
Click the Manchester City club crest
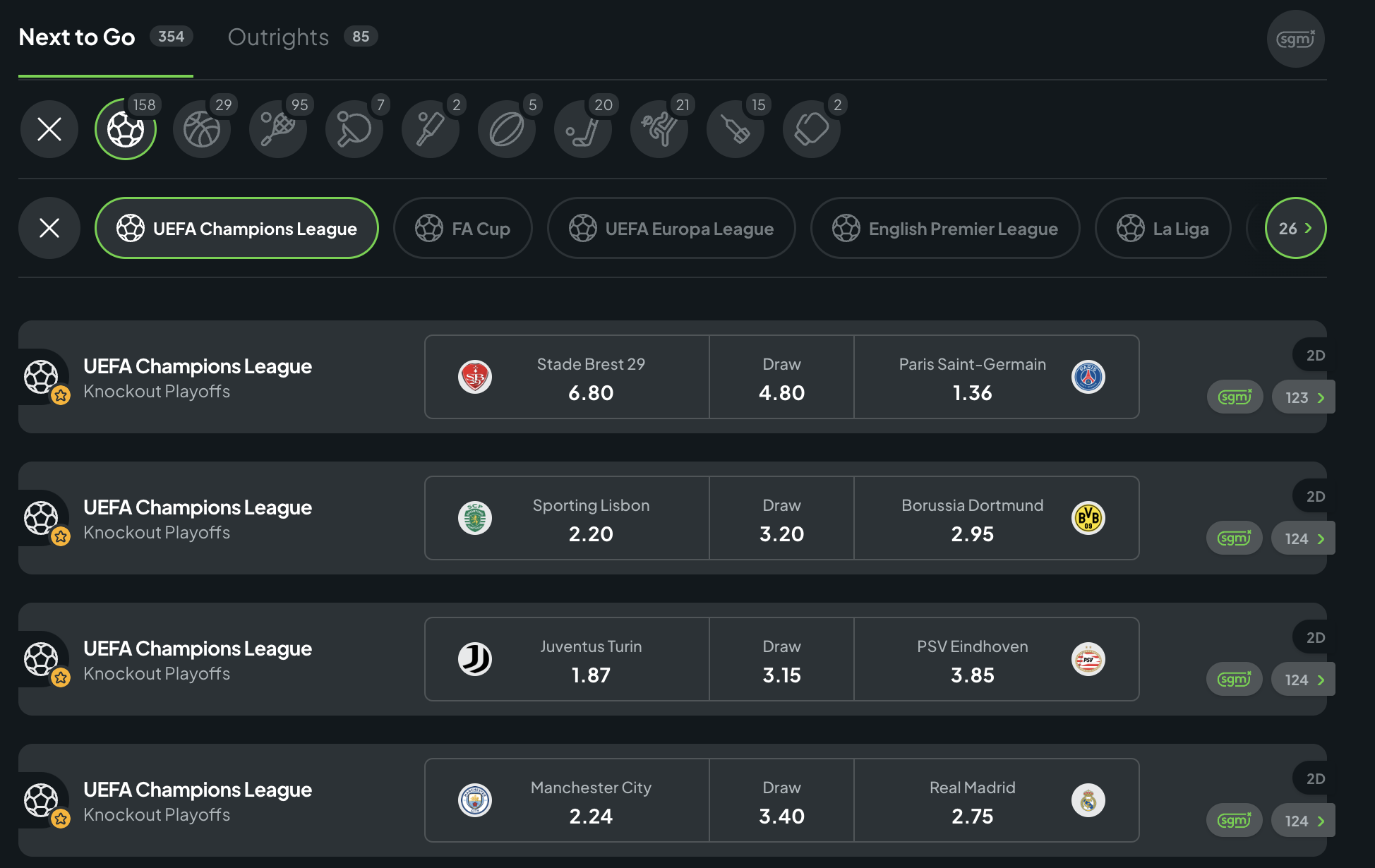[475, 800]
